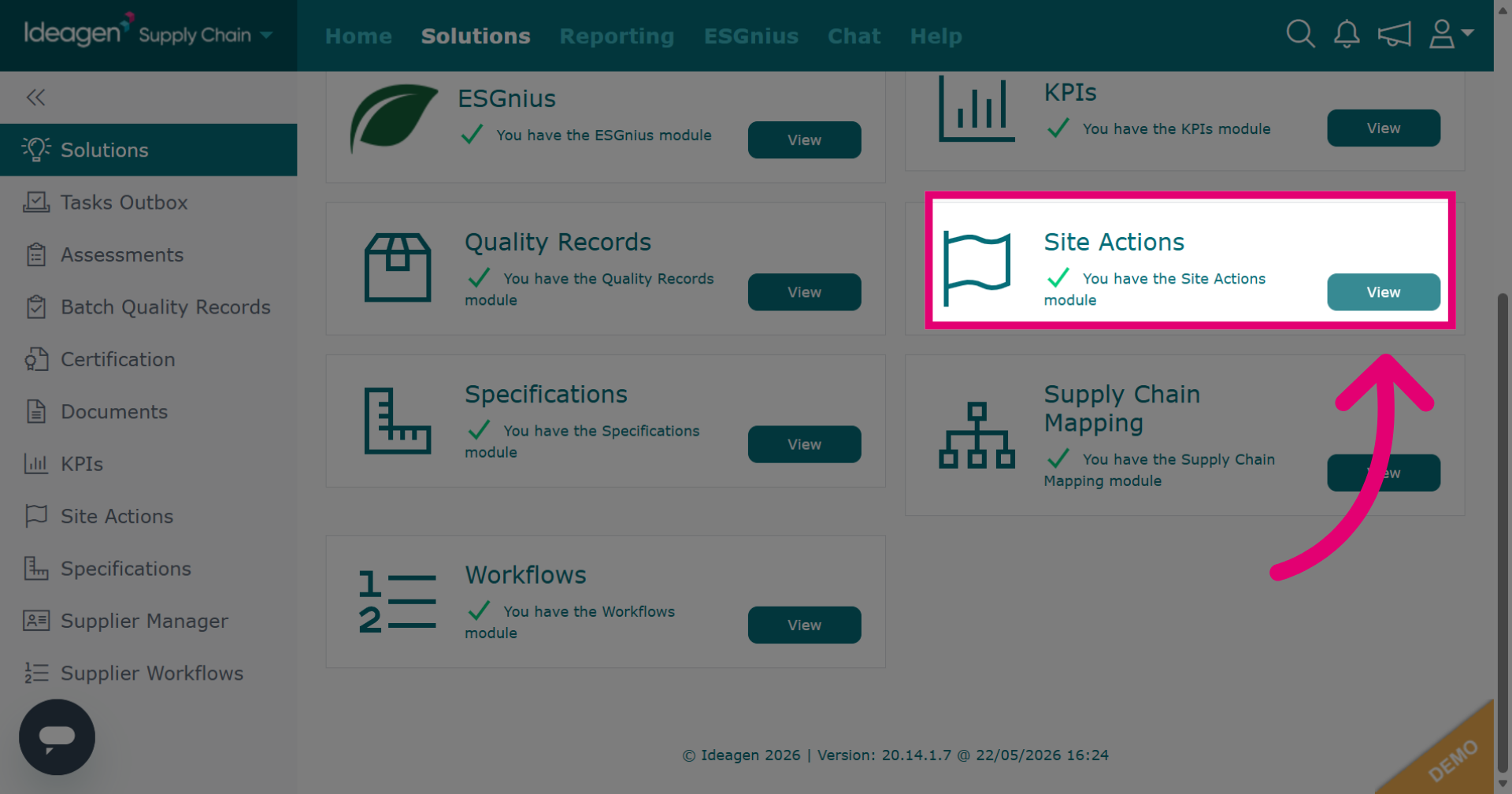The image size is (1512, 794).
Task: Click the Supply Chain Mapping hierarchy icon
Action: (x=976, y=436)
